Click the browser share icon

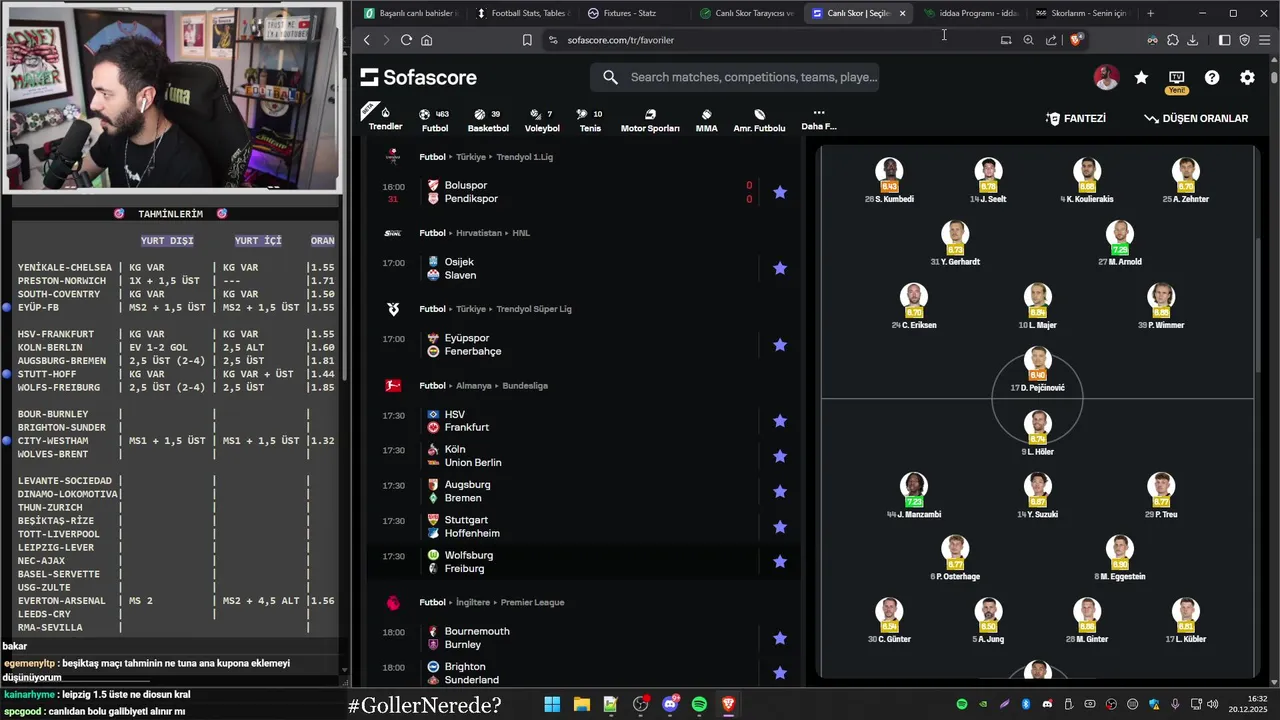pos(1051,40)
